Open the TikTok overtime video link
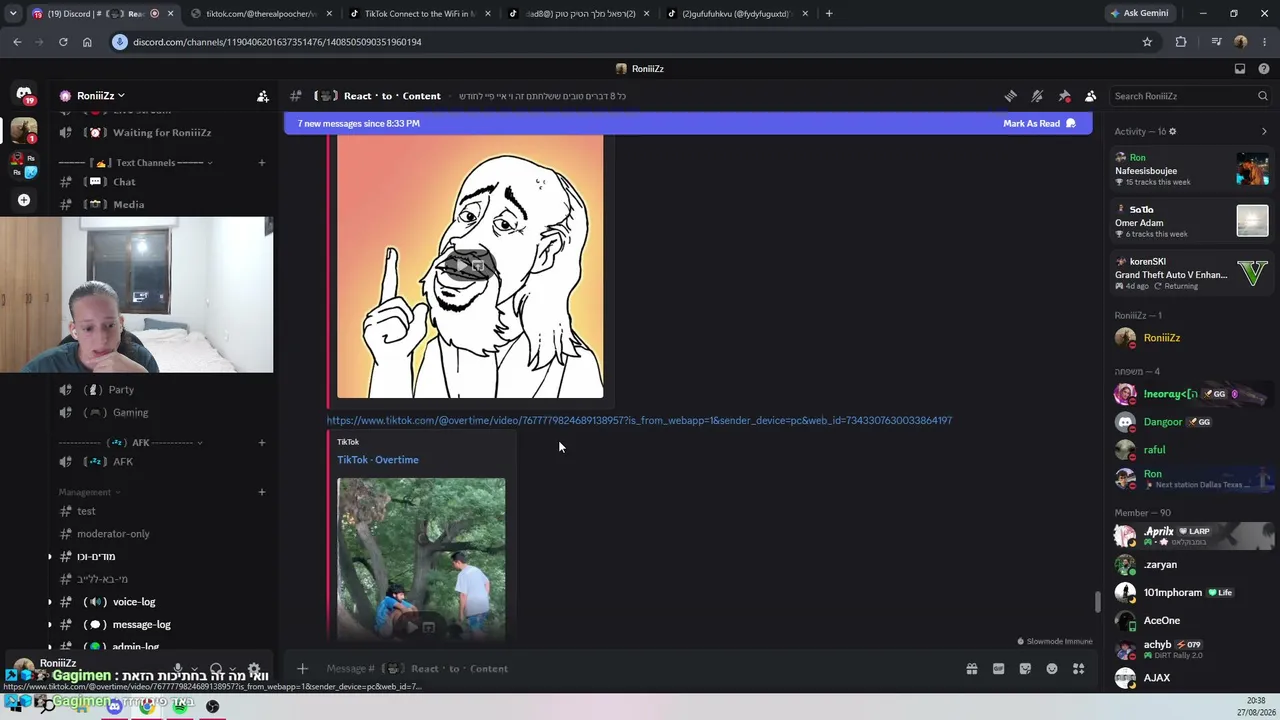Screen dimensions: 1280x720 pos(639,421)
